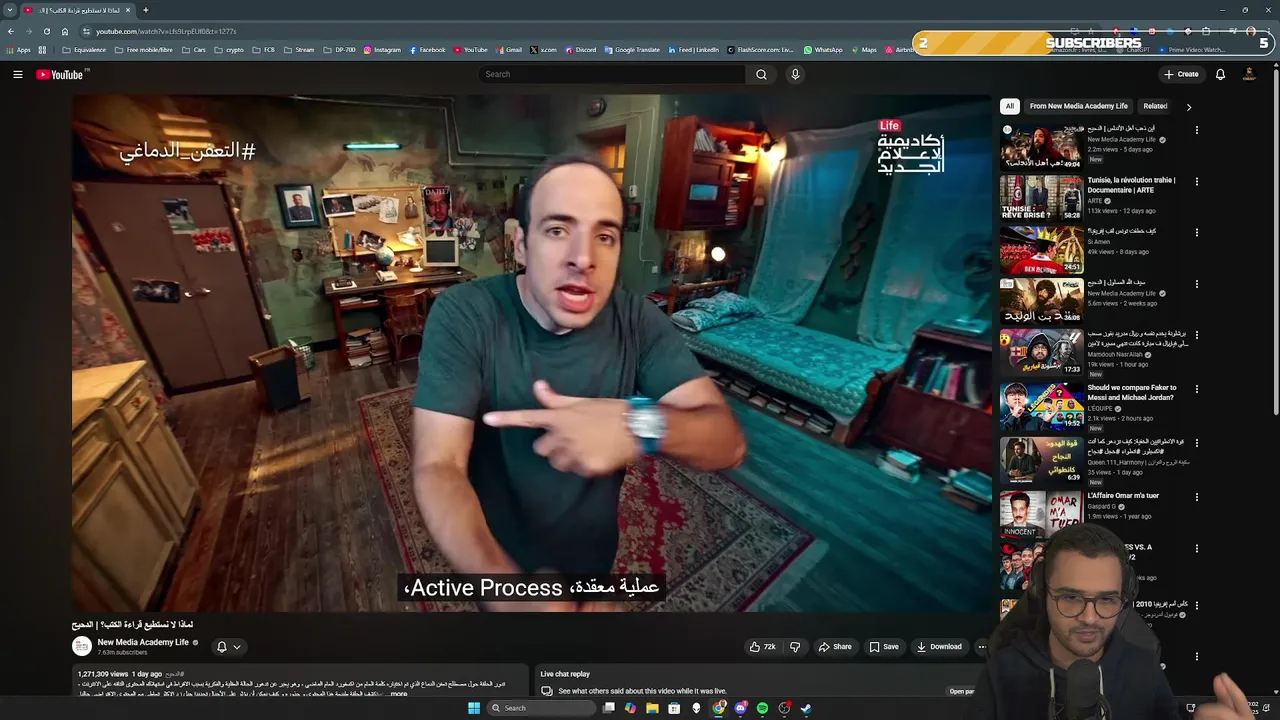Open the Windows Start menu
Screen dimensions: 1280x720
coord(474,708)
